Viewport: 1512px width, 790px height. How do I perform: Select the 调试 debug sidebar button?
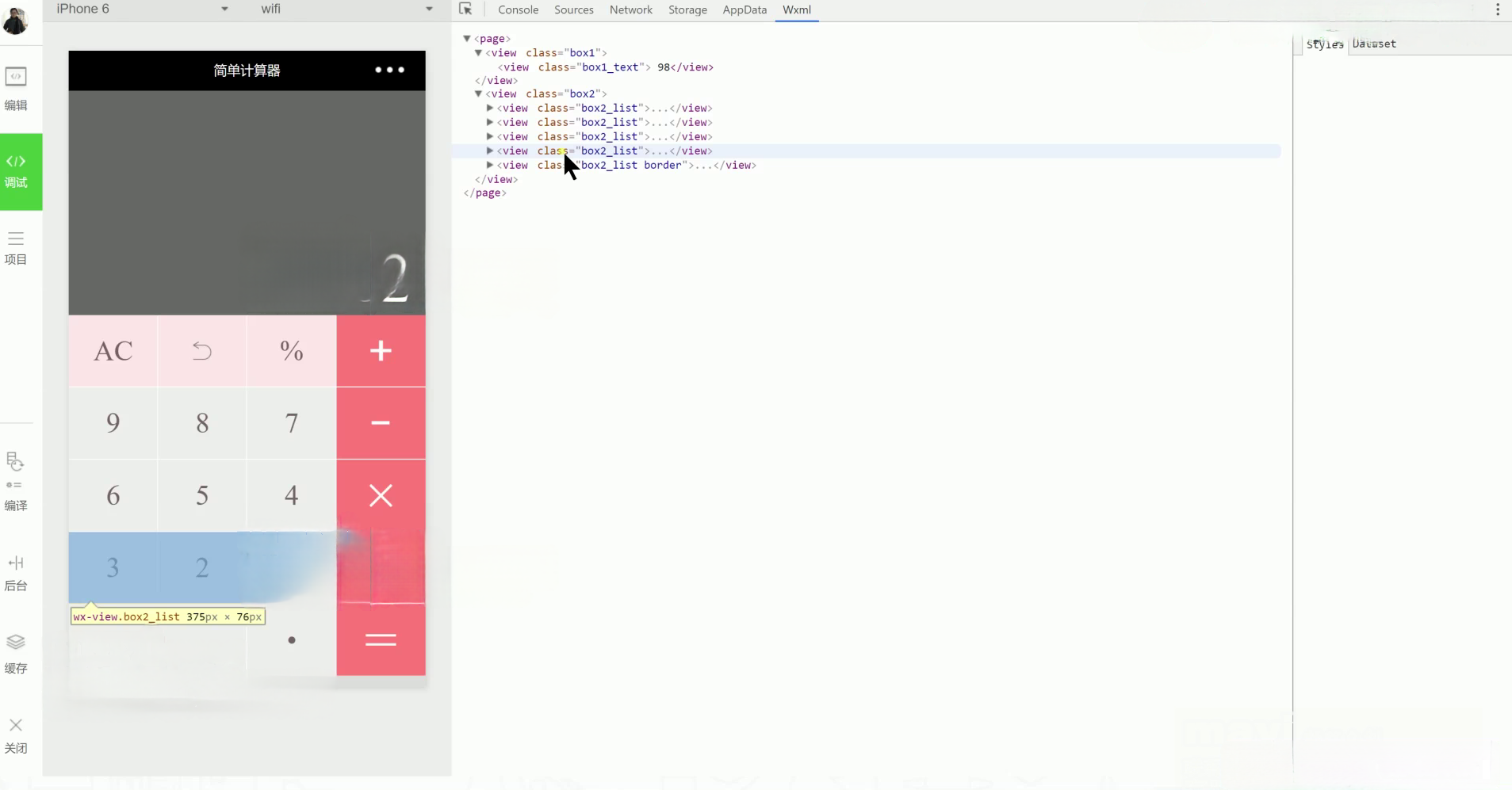(21, 171)
